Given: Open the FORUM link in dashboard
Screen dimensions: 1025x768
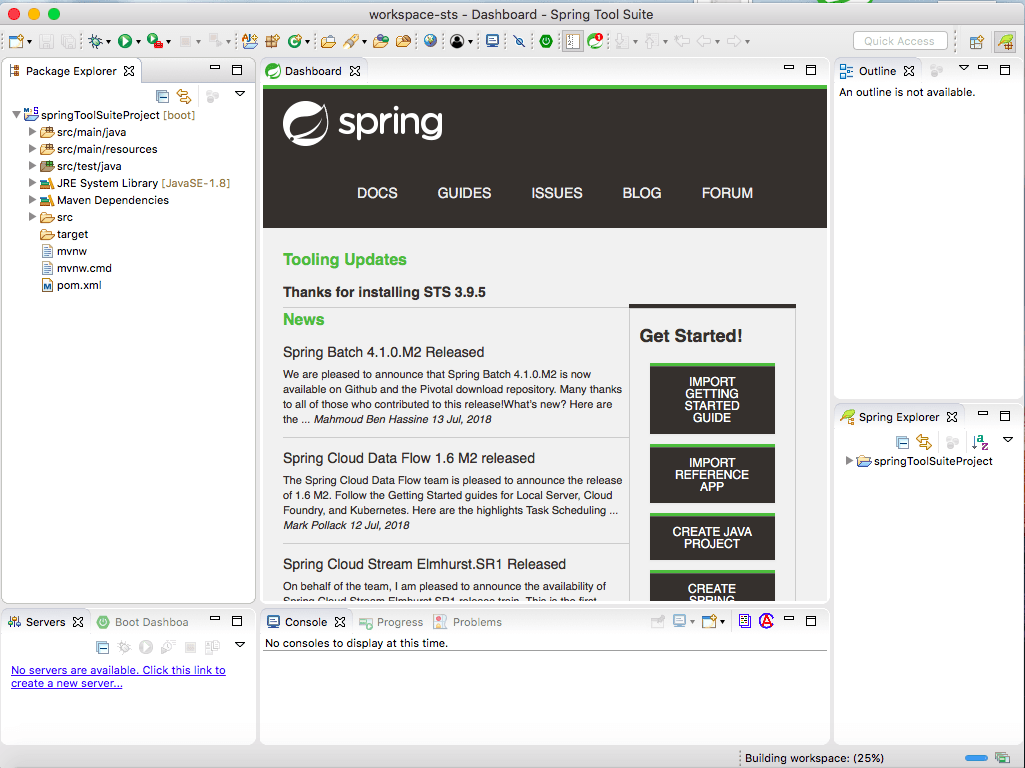Looking at the screenshot, I should click(727, 193).
